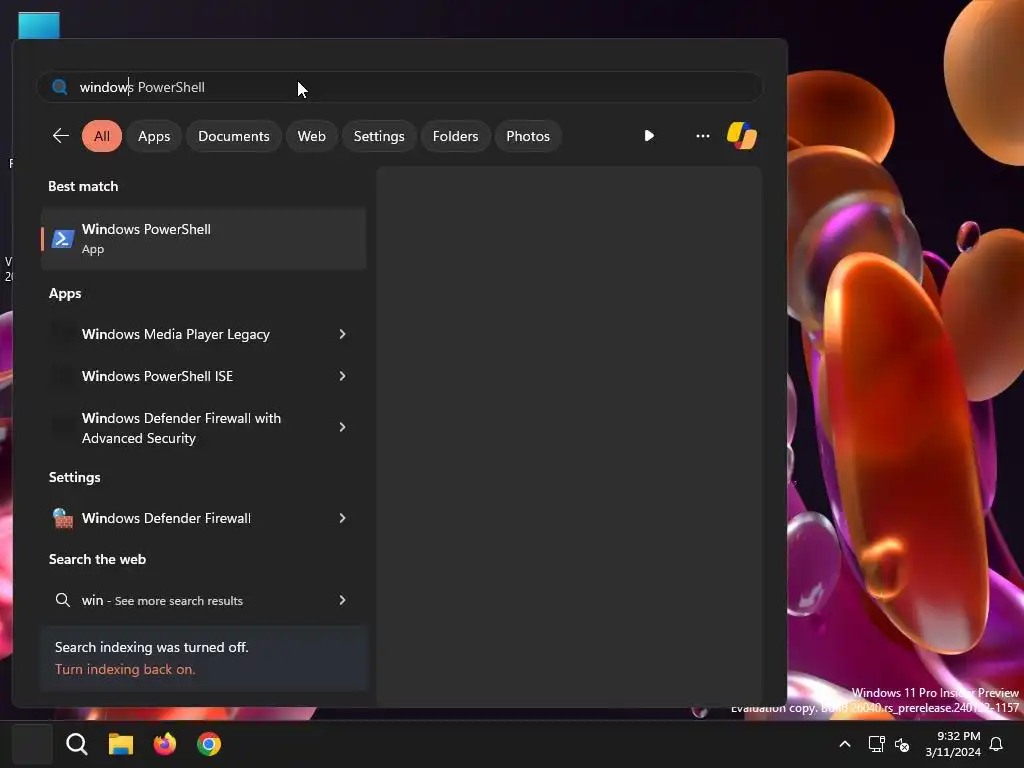Click the Start button on taskbar
Screen dimensions: 1024x768
tap(32, 744)
